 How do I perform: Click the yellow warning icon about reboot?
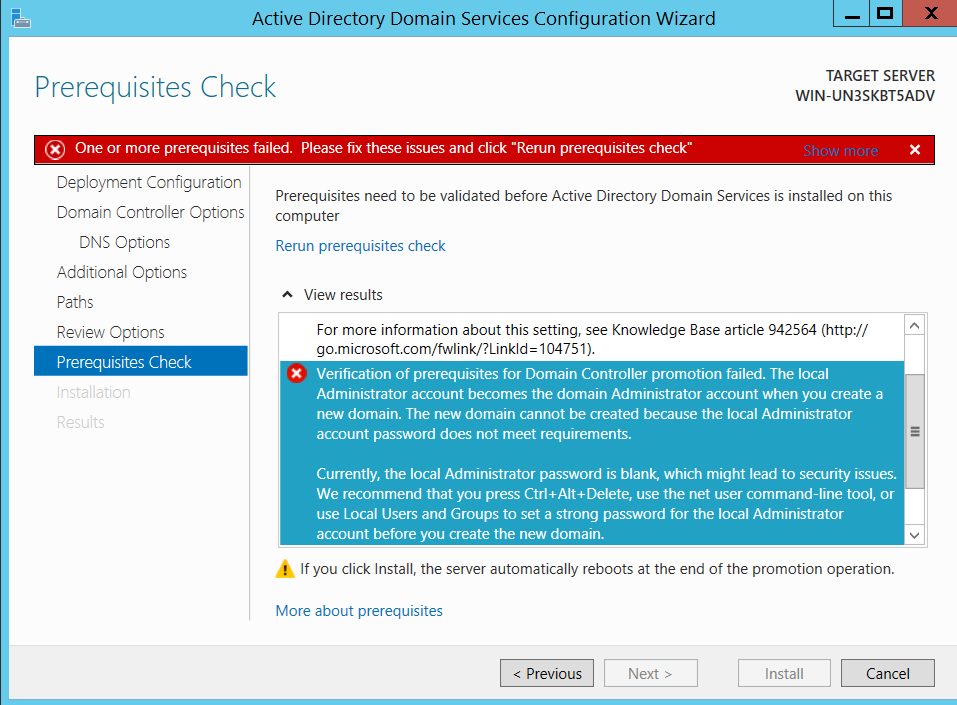285,569
